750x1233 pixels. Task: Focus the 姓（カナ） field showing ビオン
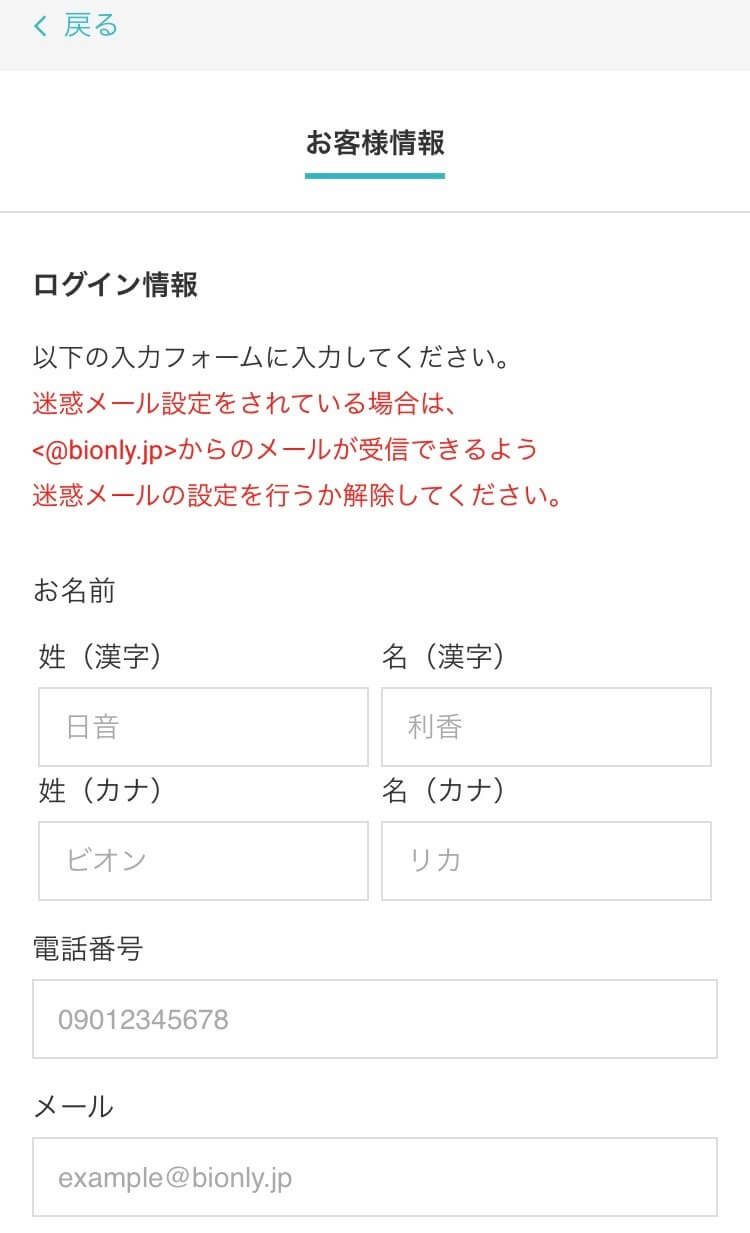tap(203, 861)
